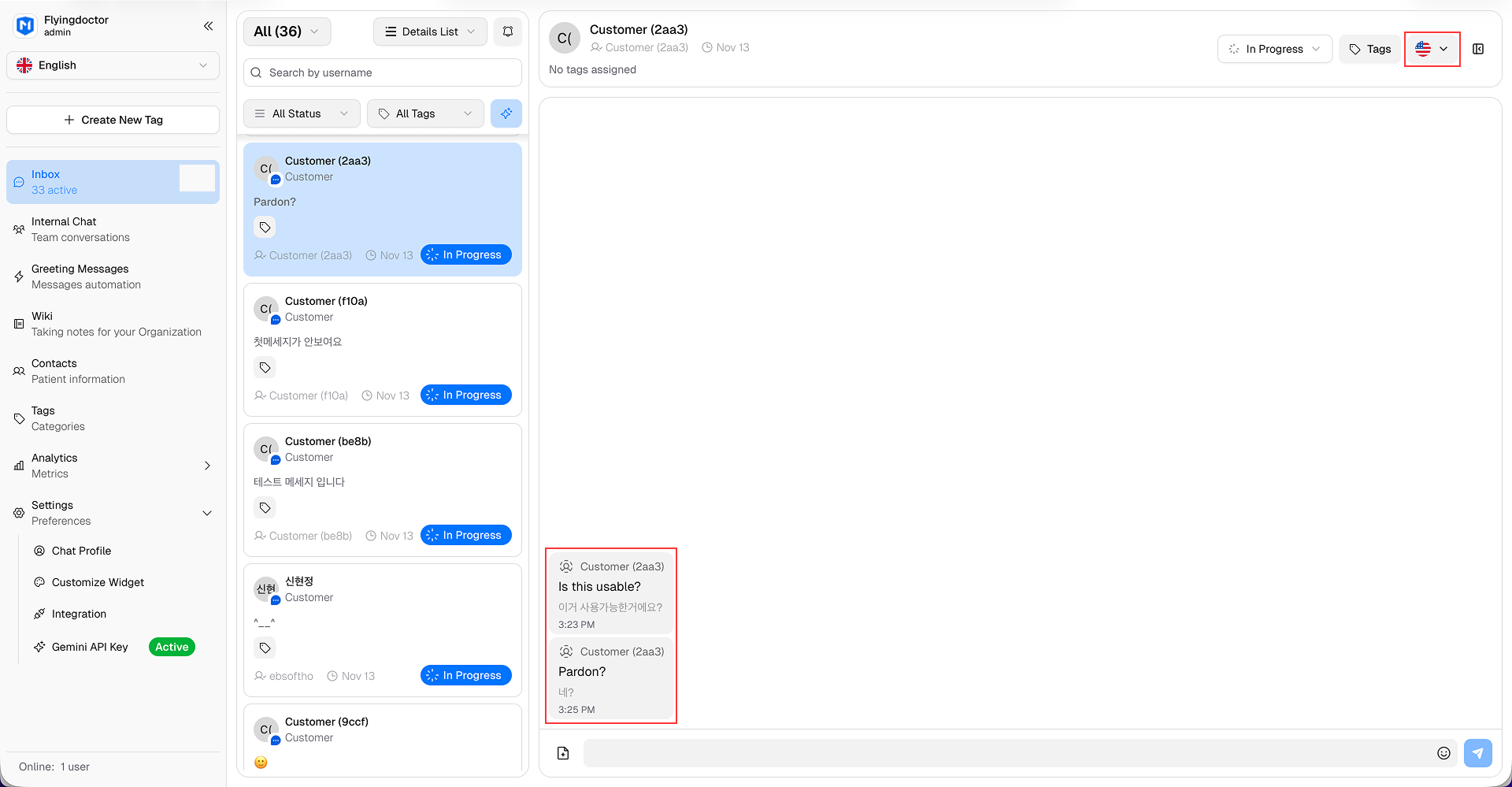Open the English language dropdown
The image size is (1512, 787).
coord(113,65)
